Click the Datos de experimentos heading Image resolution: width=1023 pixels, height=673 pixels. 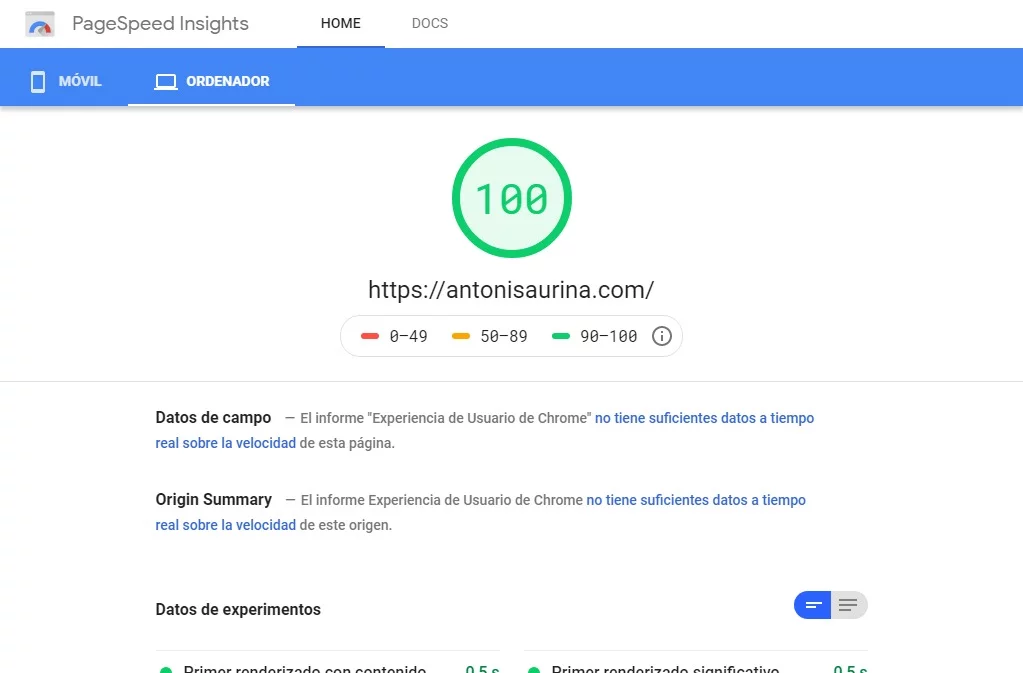(238, 609)
